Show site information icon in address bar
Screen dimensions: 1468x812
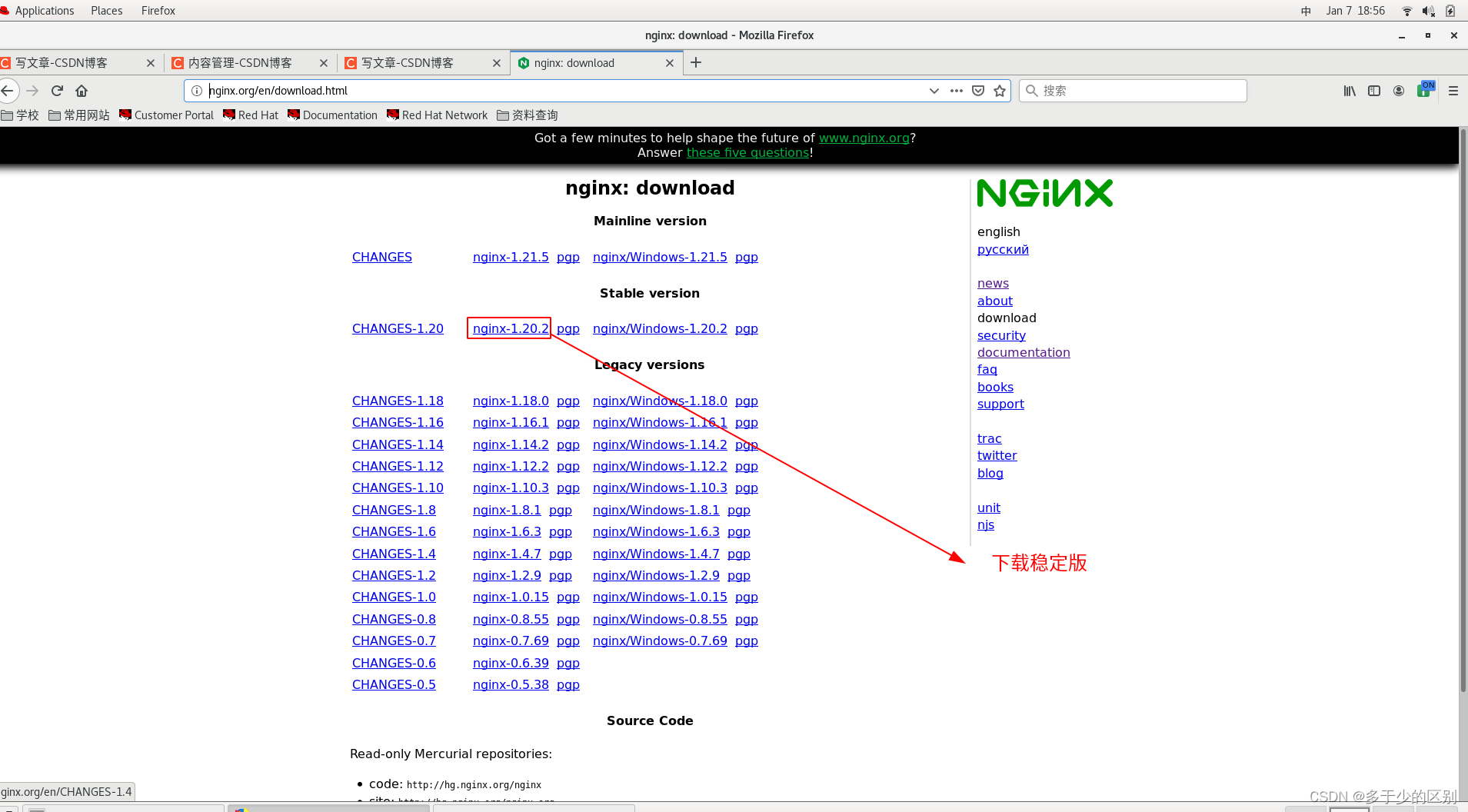pyautogui.click(x=197, y=91)
